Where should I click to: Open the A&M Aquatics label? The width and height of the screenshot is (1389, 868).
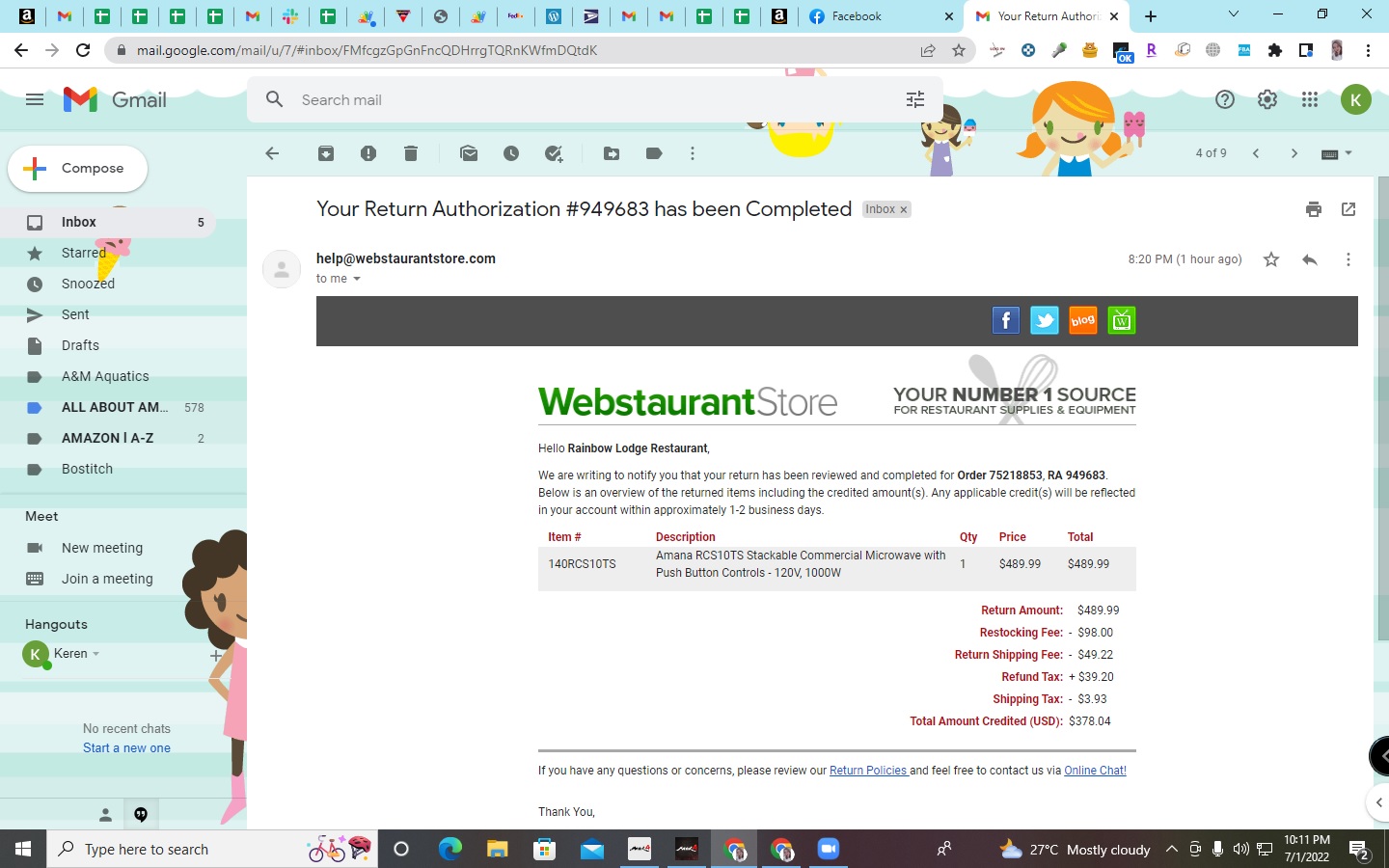click(x=108, y=376)
